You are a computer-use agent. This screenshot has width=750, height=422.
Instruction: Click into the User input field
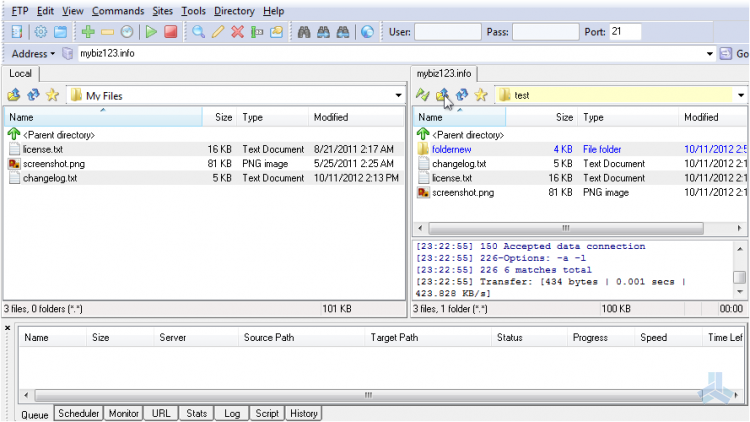coord(448,32)
